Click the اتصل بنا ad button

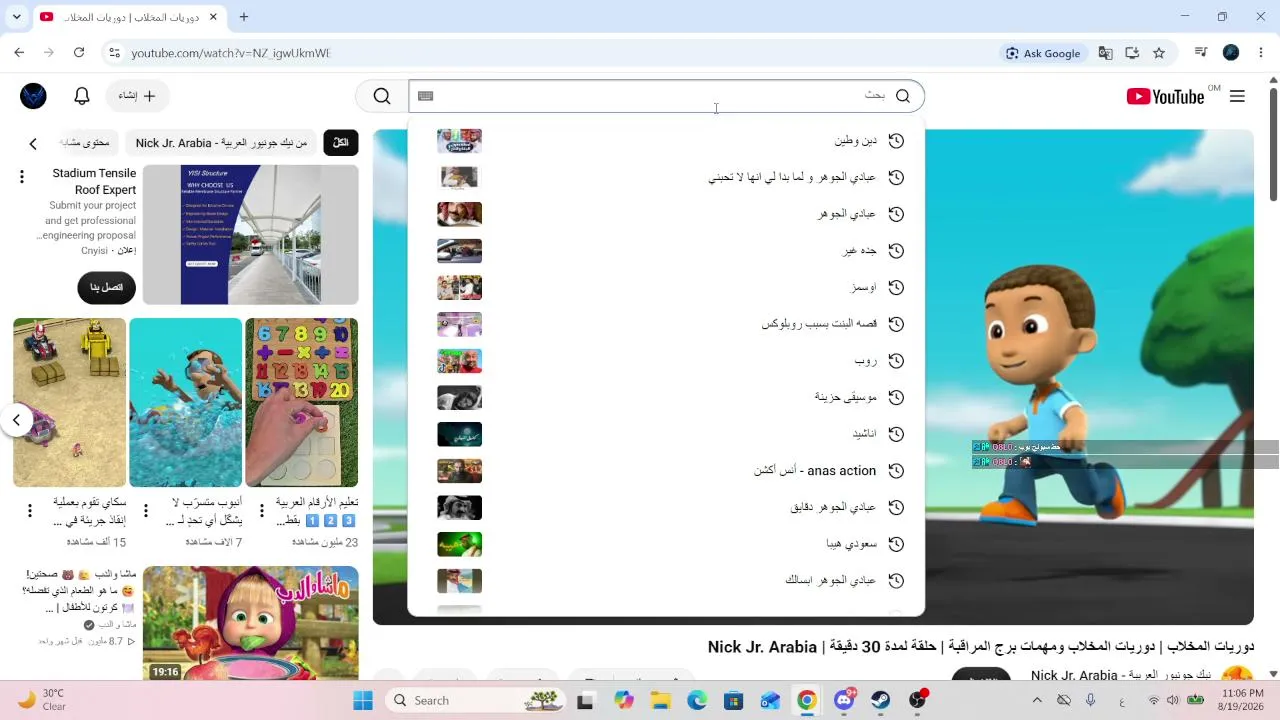pos(107,288)
